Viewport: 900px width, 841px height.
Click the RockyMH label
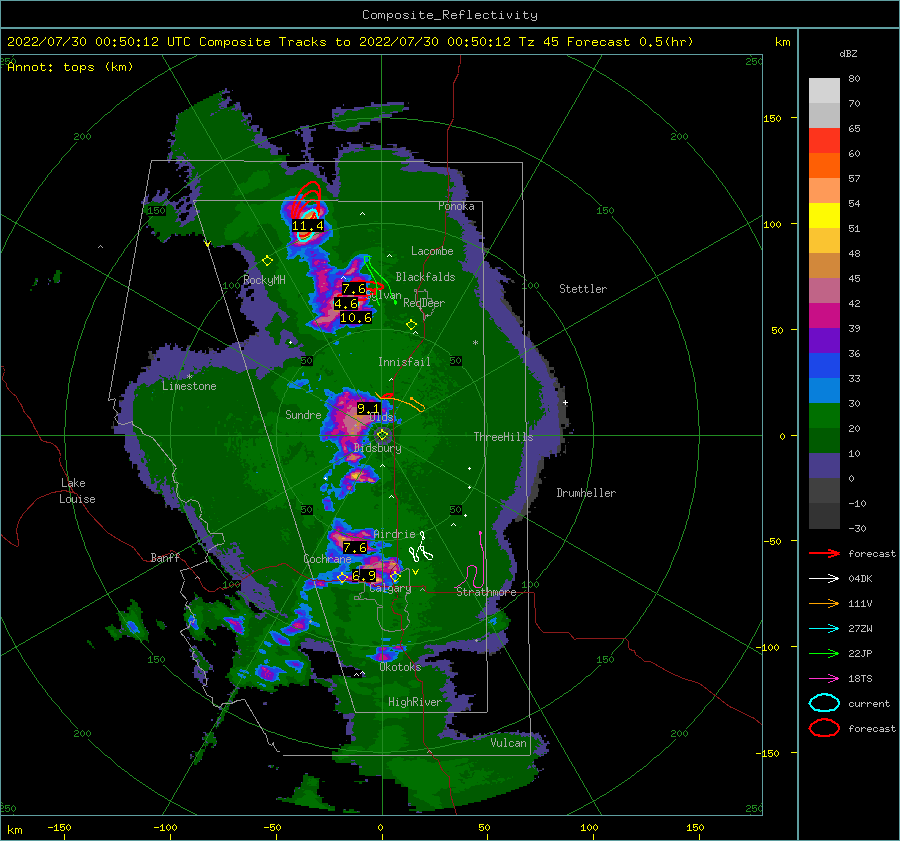point(264,280)
